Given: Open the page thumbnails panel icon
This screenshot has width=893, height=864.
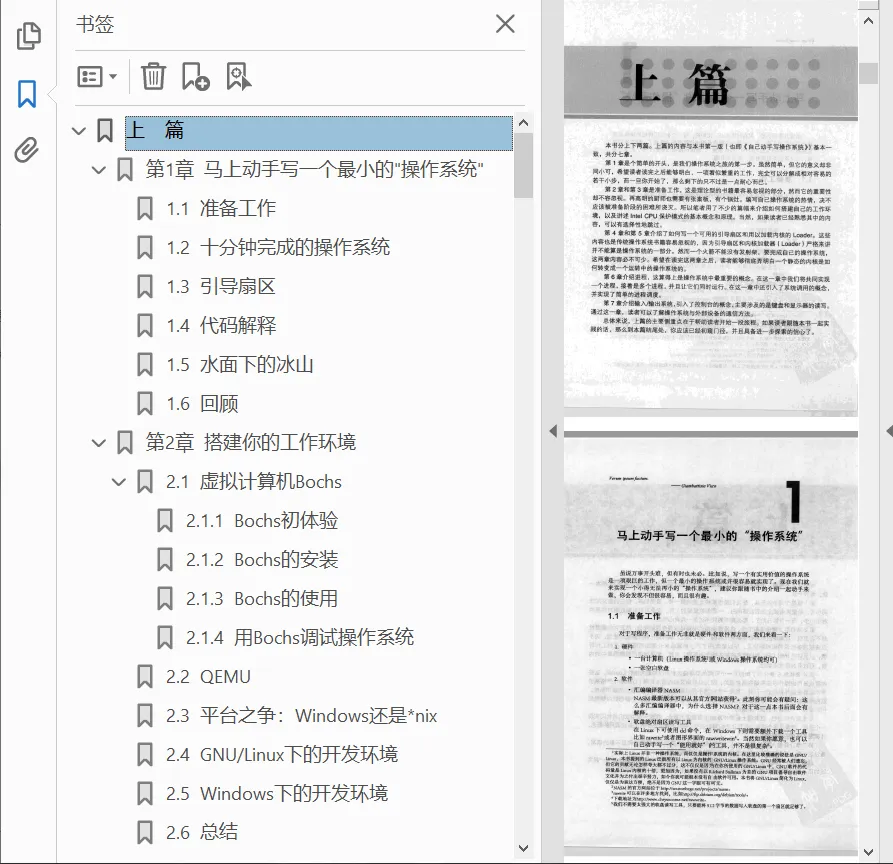Looking at the screenshot, I should (x=28, y=36).
